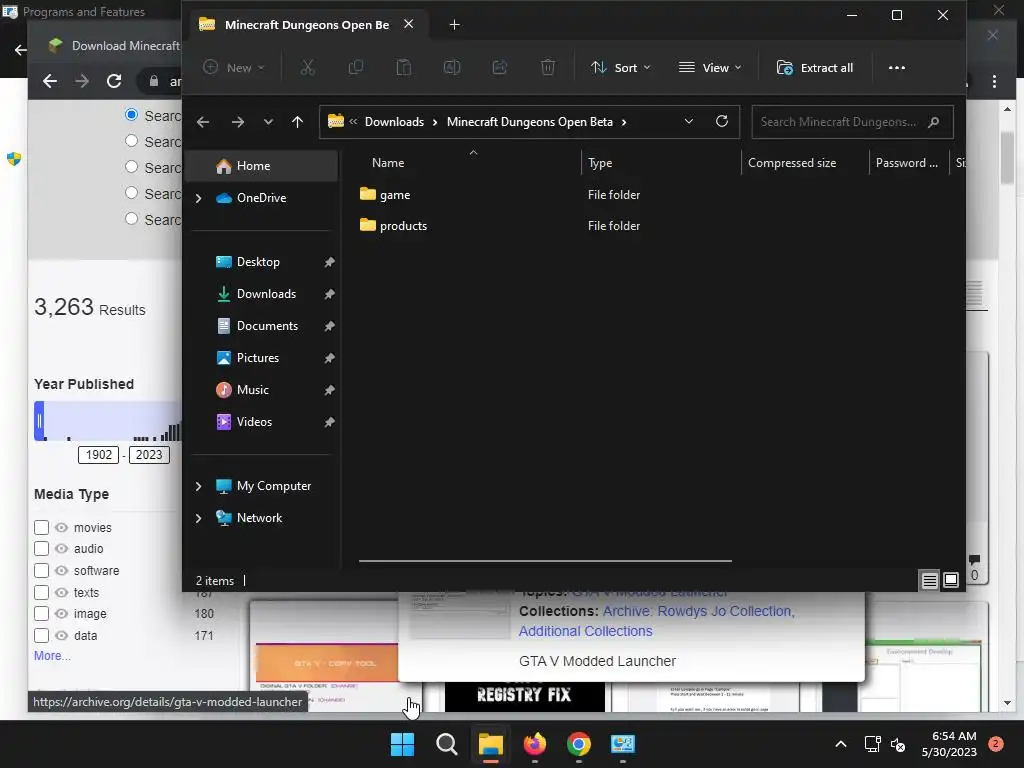Image resolution: width=1024 pixels, height=768 pixels.
Task: Click the notification badge in system tray
Action: tap(995, 744)
